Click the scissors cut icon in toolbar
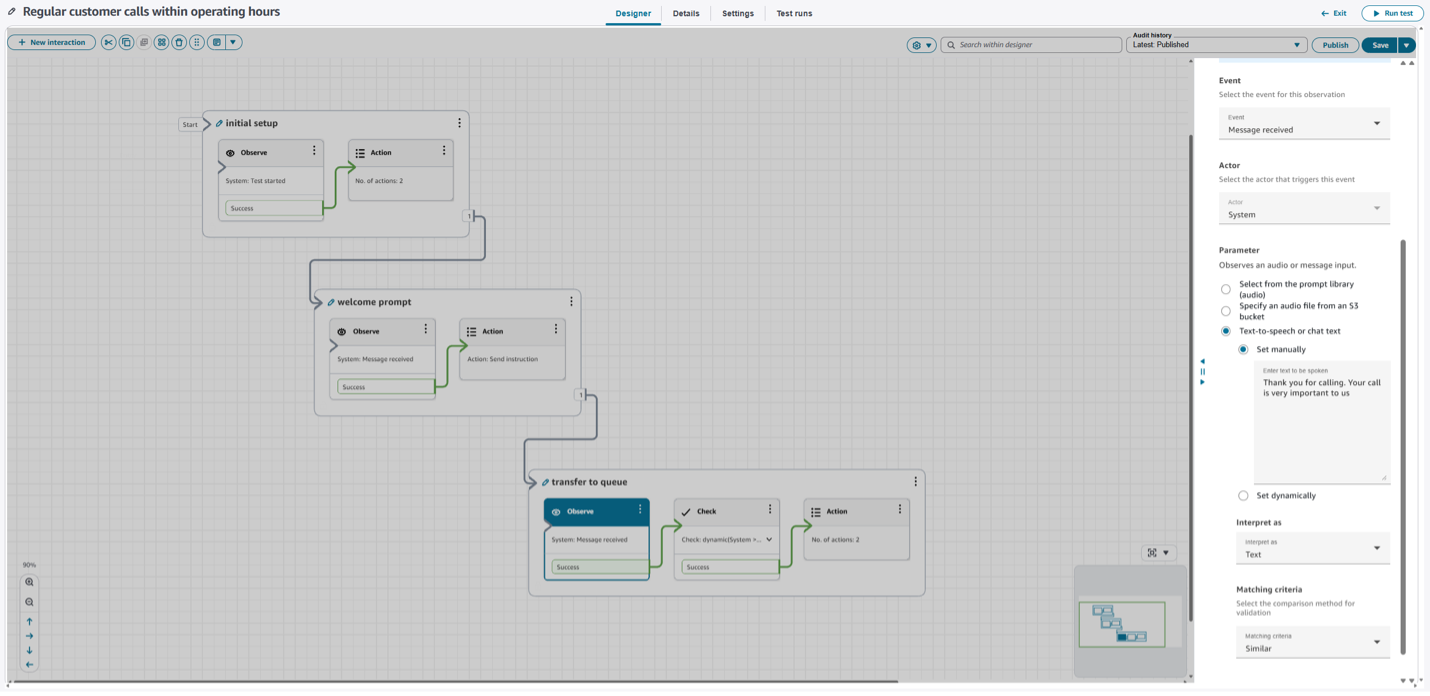The width and height of the screenshot is (1430, 696). pyautogui.click(x=108, y=43)
